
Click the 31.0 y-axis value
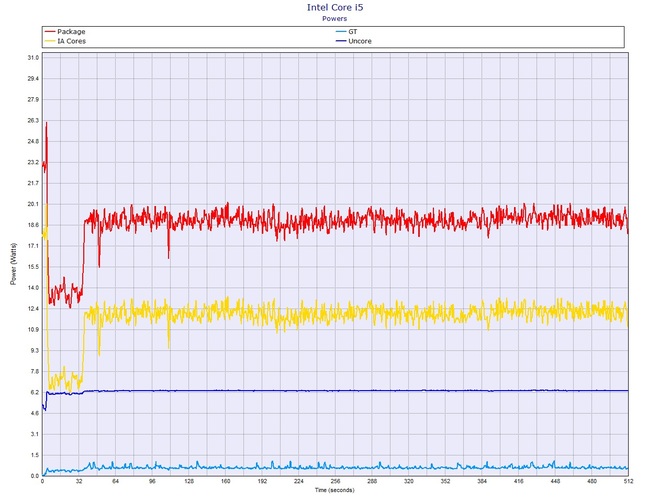(x=33, y=58)
